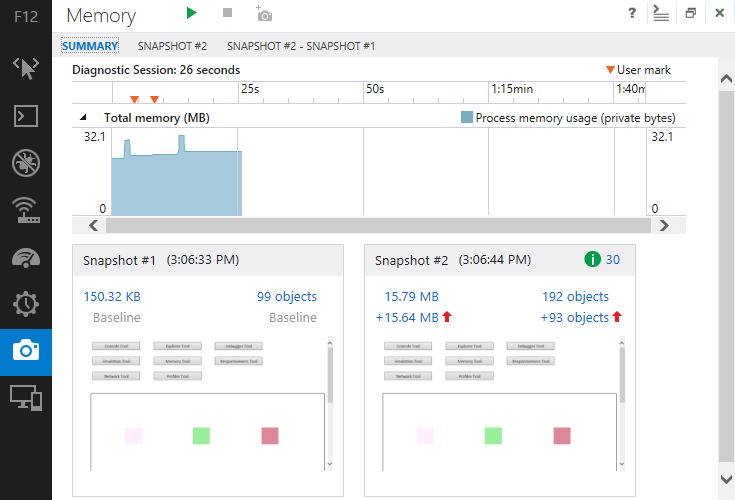Screen dimensions: 735x500
Task: Click the timeline's right scroll arrow
Action: (x=664, y=226)
